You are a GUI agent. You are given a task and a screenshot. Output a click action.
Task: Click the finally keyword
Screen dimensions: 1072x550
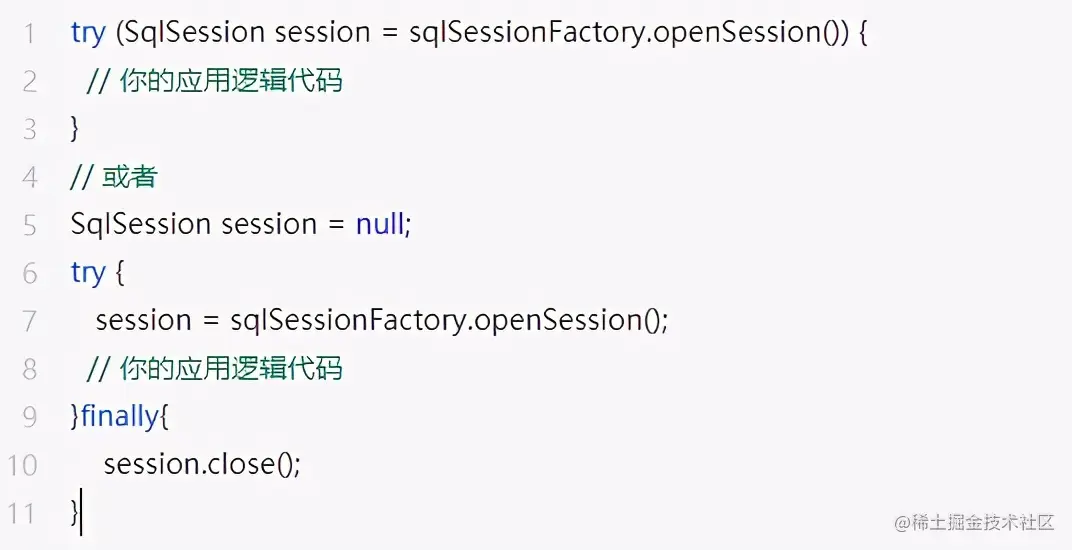pyautogui.click(x=119, y=416)
